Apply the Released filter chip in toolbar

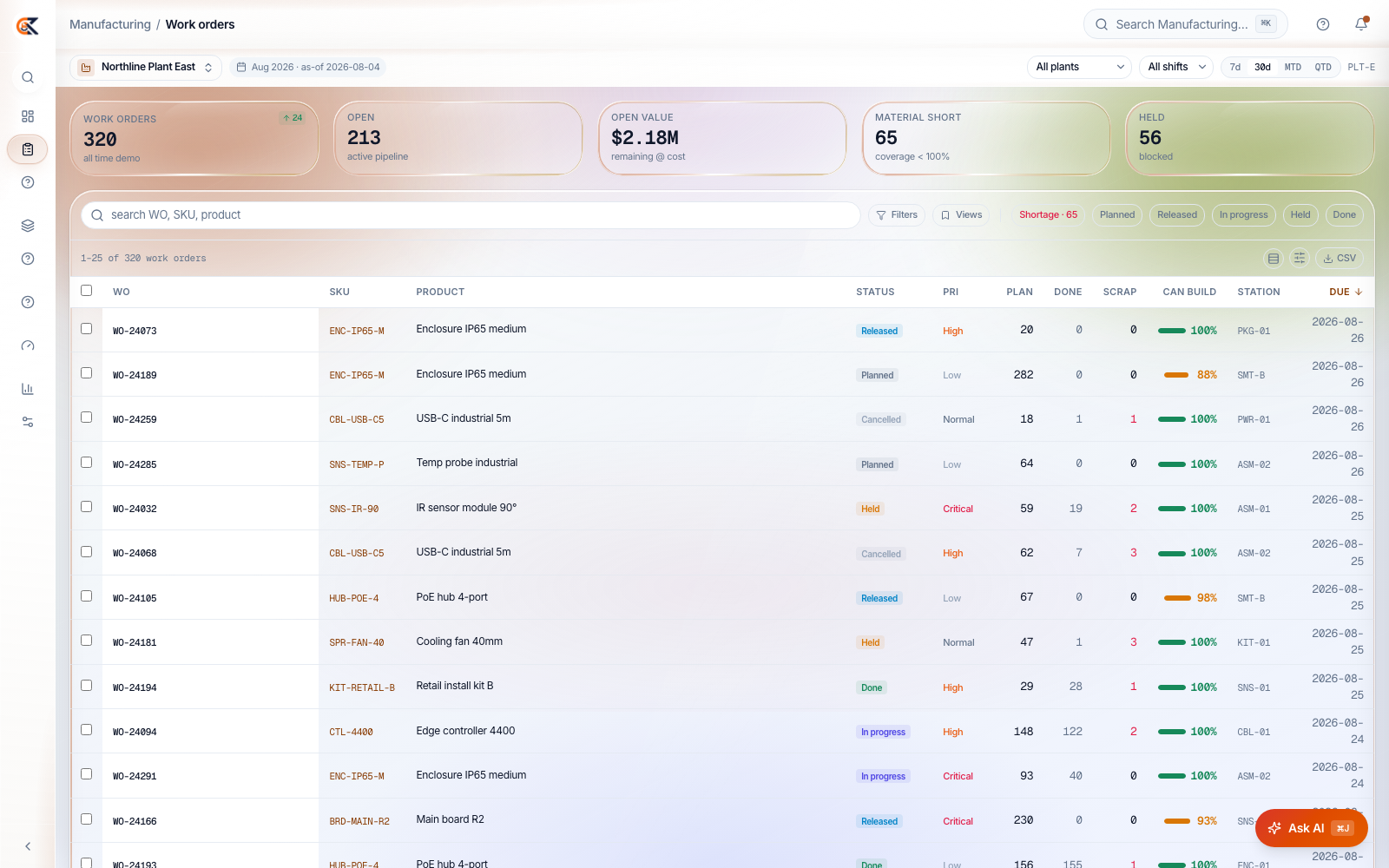pyautogui.click(x=1177, y=215)
